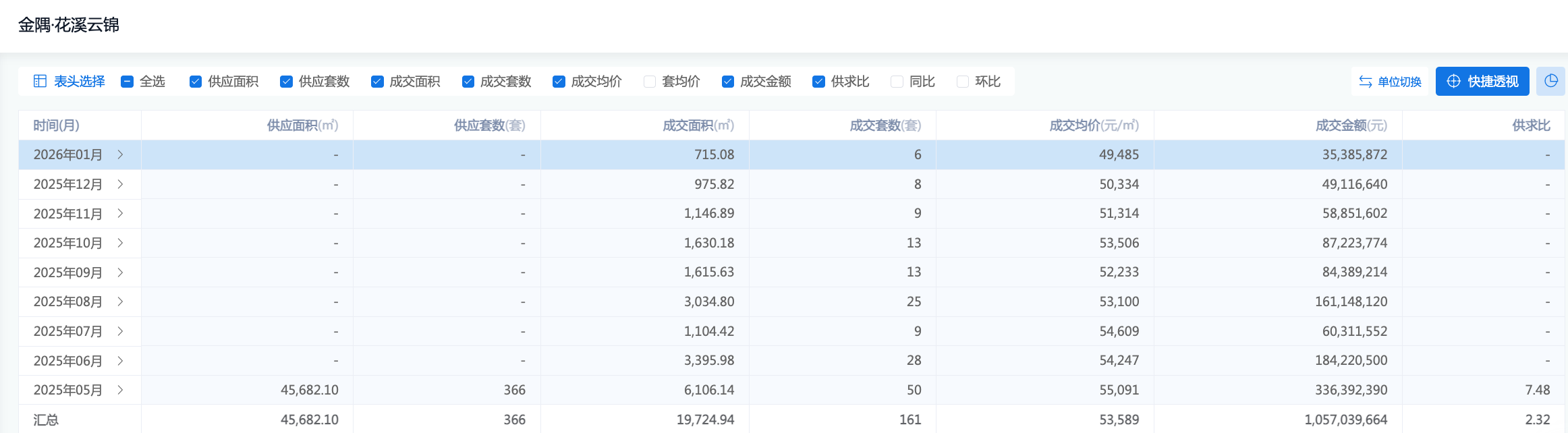1568x433 pixels.
Task: Uncheck the 供求比 checkbox
Action: coord(818,82)
